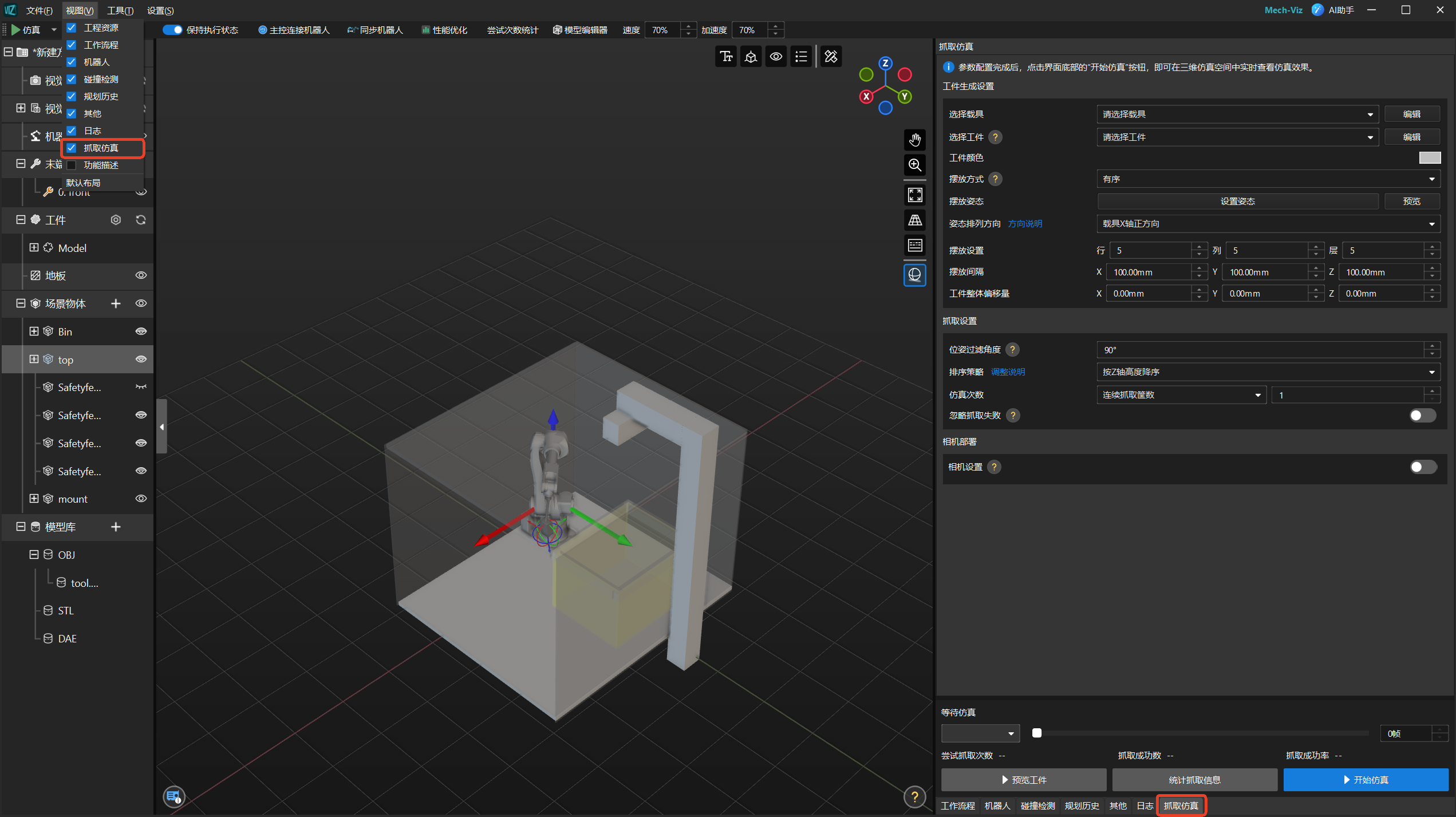Image resolution: width=1456 pixels, height=817 pixels.
Task: Enable the 相机设置 toggle
Action: [1422, 467]
